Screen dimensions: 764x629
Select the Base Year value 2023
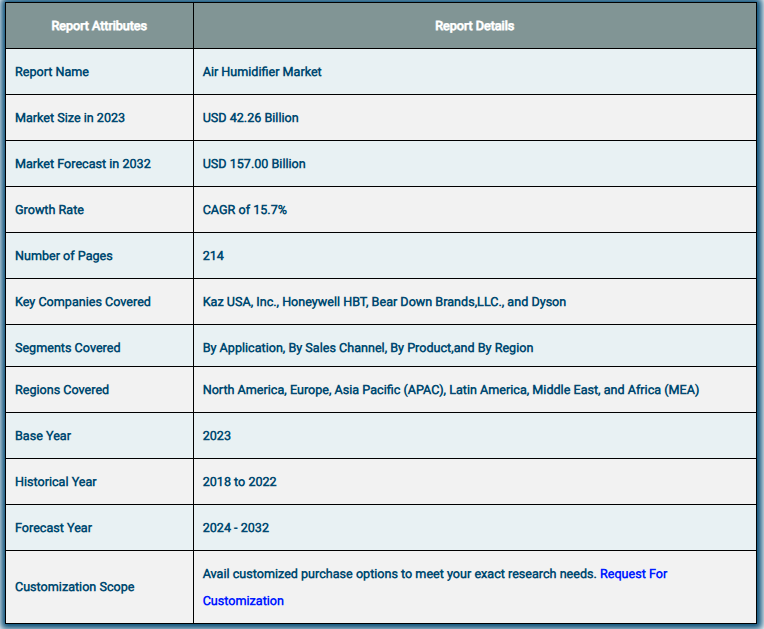(217, 436)
